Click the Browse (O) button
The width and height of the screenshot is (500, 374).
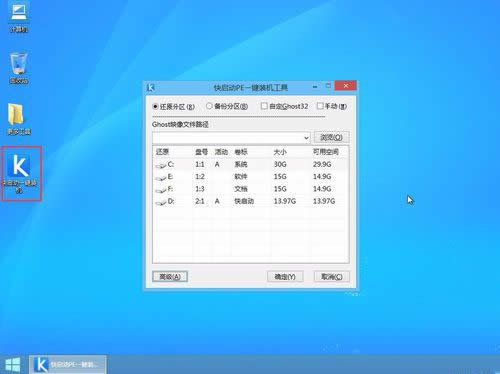[331, 137]
